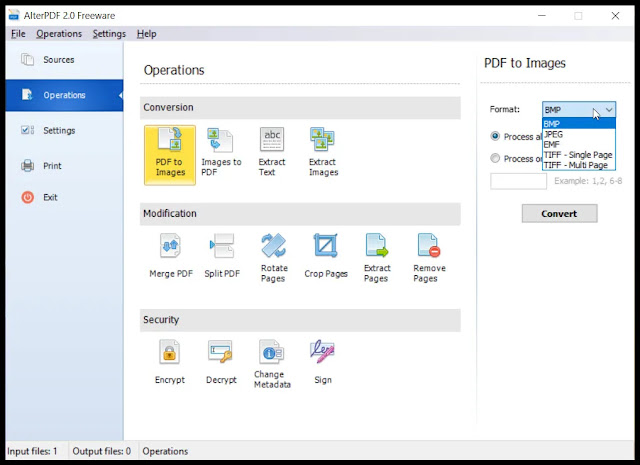Click the Operations status bar entry
Image resolution: width=640 pixels, height=465 pixels.
(165, 451)
